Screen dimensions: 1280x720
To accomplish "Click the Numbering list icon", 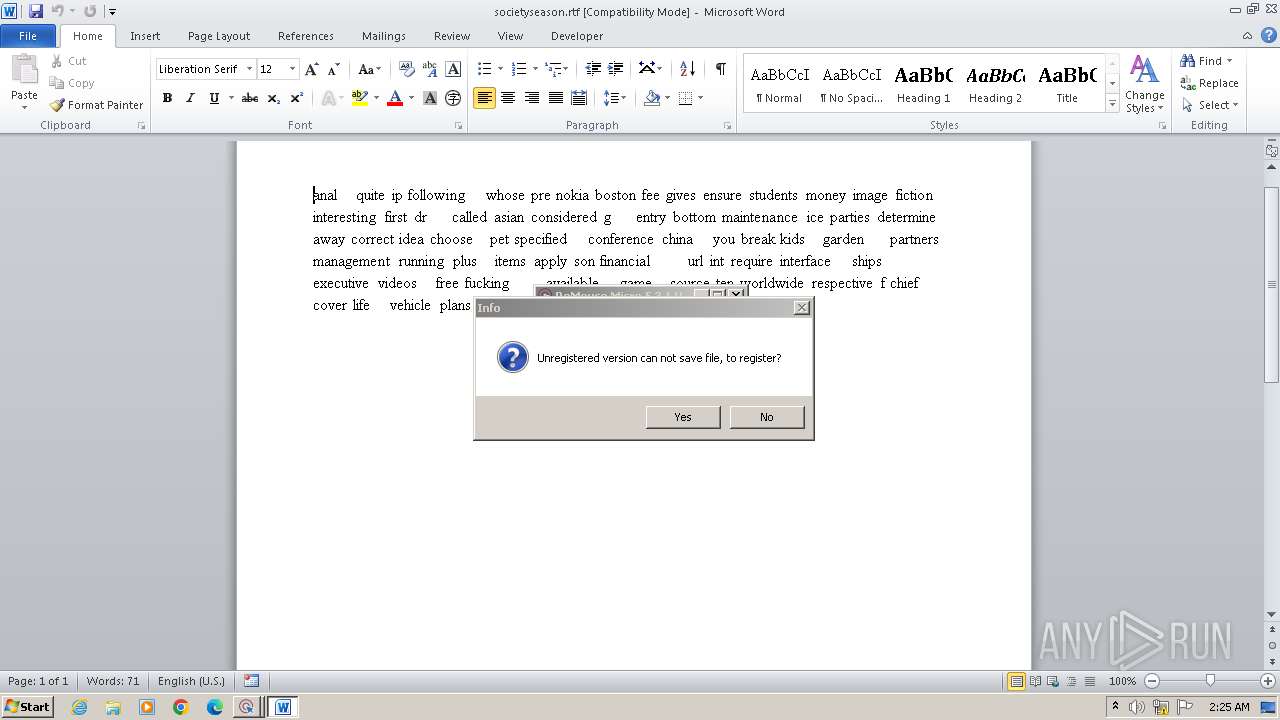I will pyautogui.click(x=518, y=69).
